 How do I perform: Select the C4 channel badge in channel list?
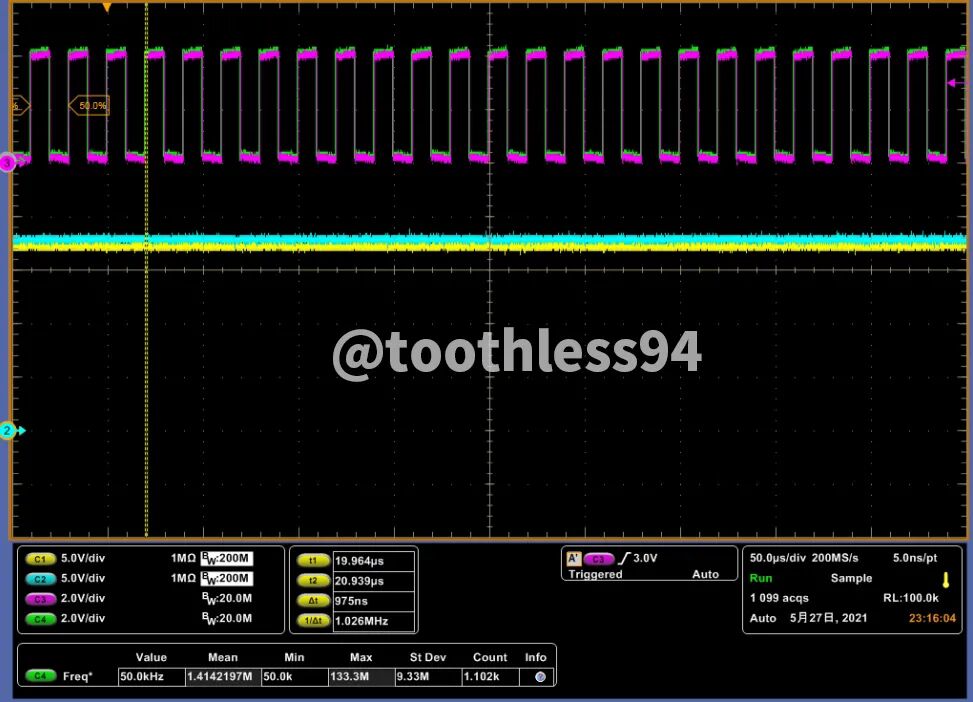40,619
